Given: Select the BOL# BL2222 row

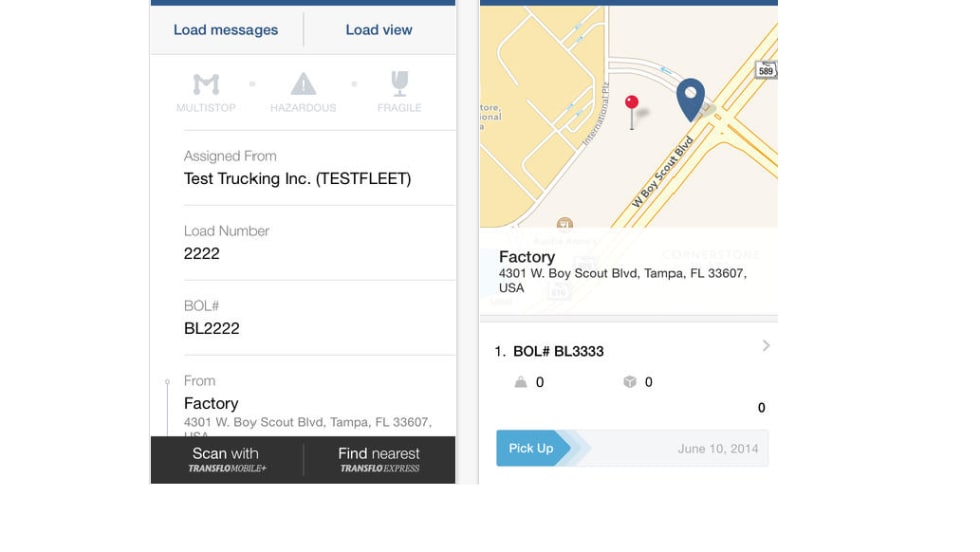Looking at the screenshot, I should coord(298,318).
